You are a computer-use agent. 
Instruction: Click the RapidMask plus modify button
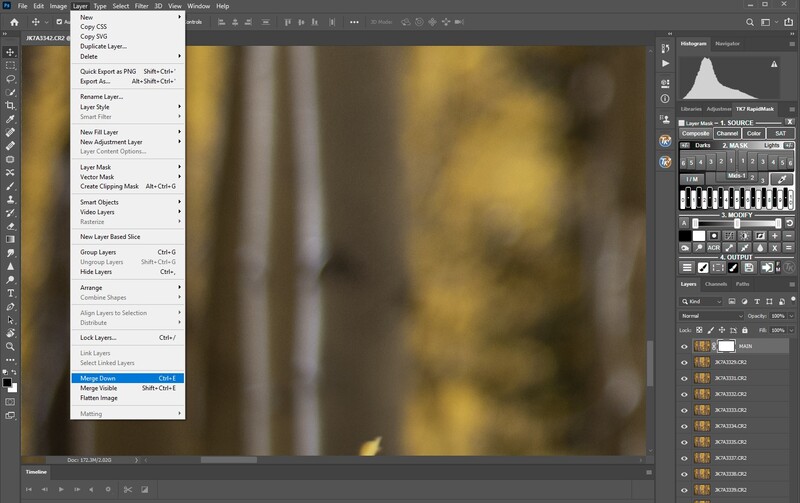774,236
